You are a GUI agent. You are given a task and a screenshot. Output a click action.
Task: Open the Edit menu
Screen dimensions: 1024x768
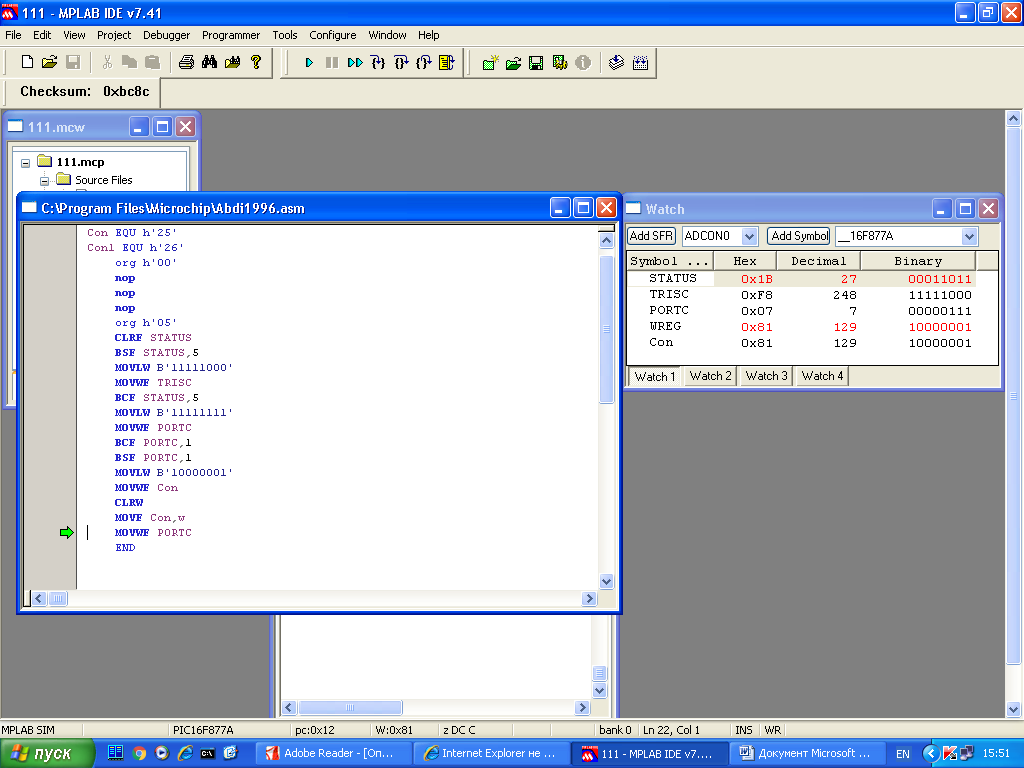[42, 35]
